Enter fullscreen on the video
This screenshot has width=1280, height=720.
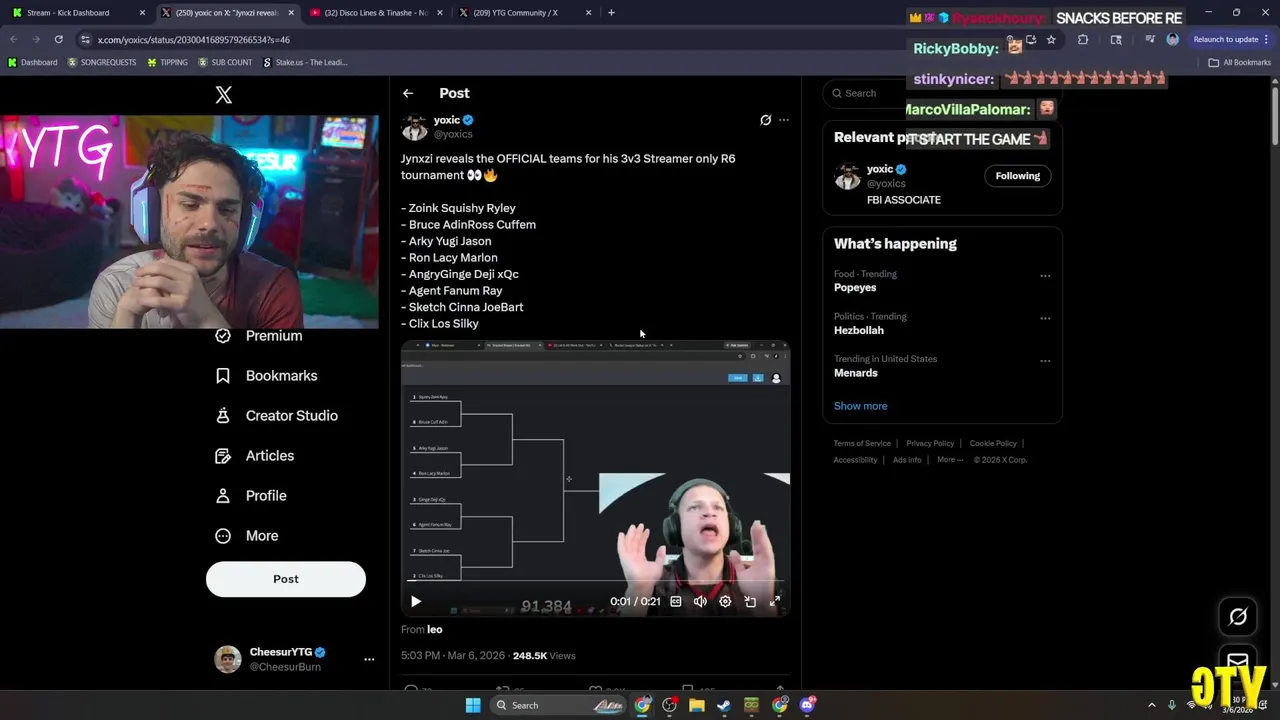(x=775, y=601)
